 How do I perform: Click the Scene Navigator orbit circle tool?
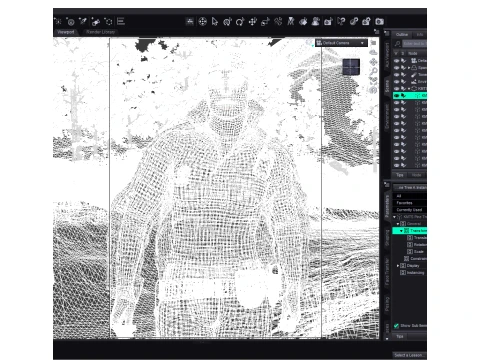pos(202,22)
